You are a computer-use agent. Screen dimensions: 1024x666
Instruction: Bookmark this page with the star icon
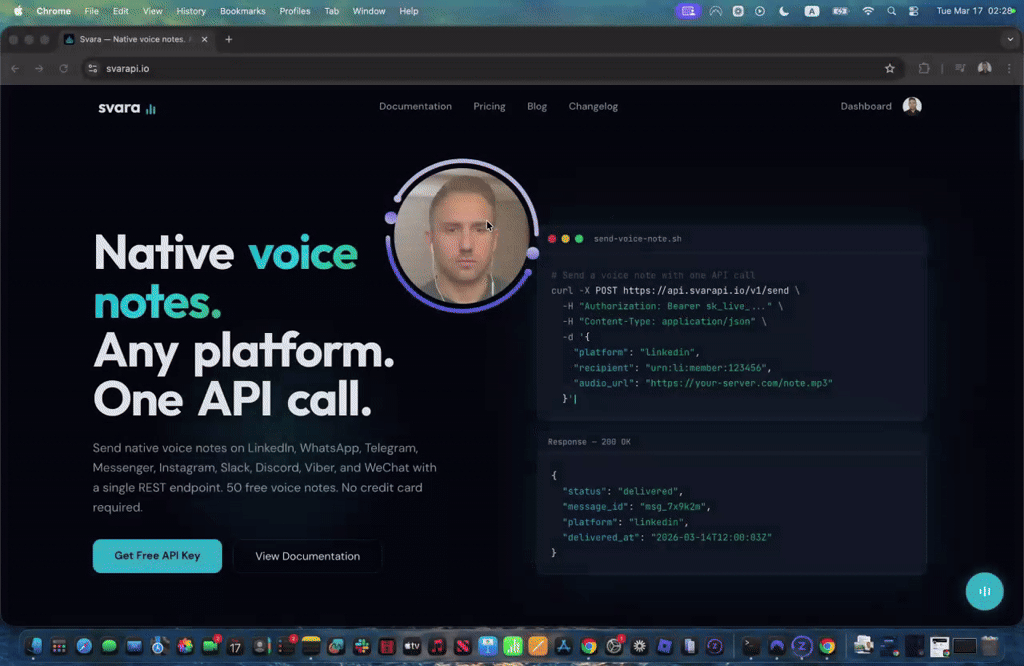click(889, 69)
